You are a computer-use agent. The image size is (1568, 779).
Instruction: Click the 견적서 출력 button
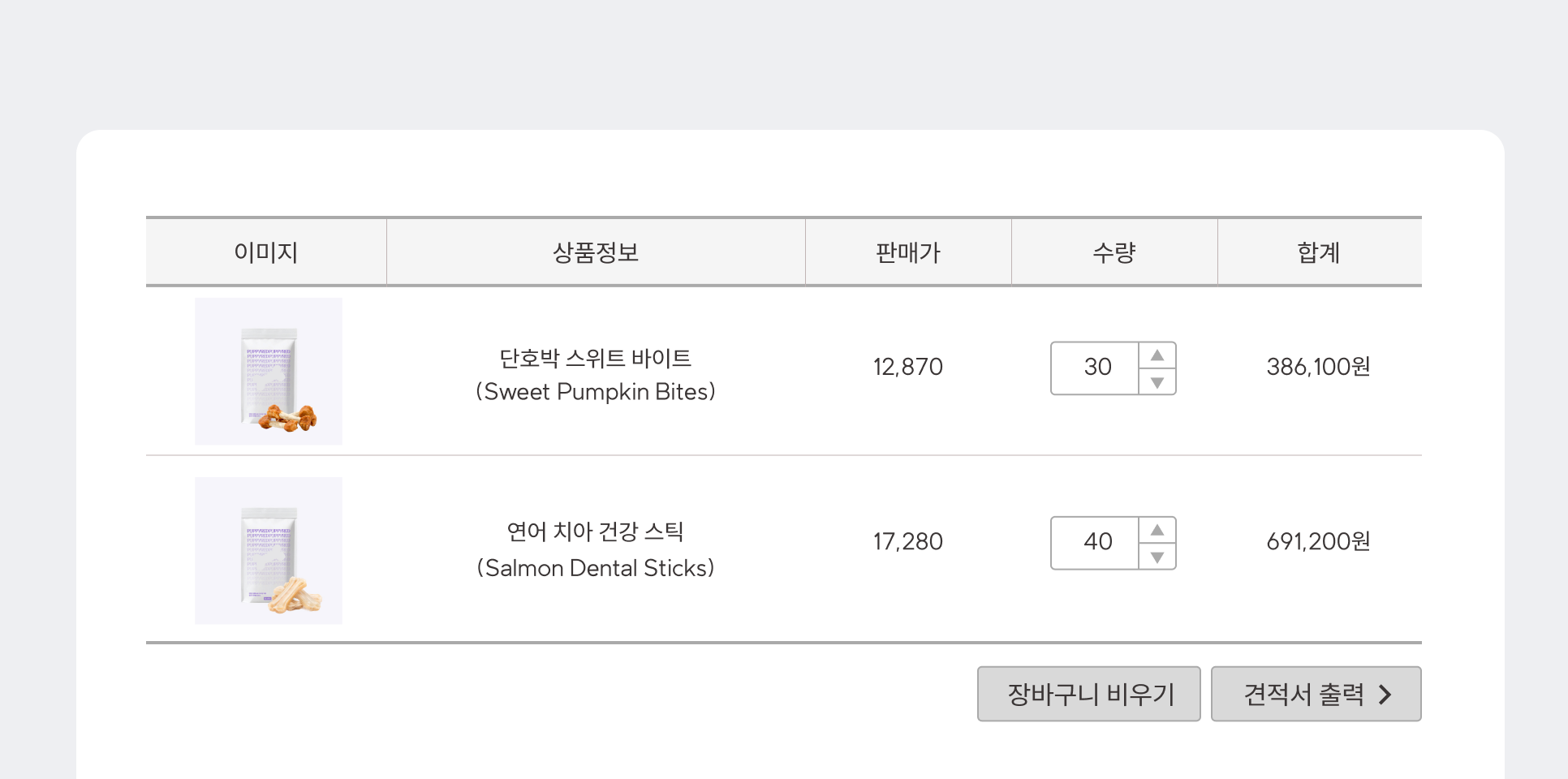(x=1316, y=694)
